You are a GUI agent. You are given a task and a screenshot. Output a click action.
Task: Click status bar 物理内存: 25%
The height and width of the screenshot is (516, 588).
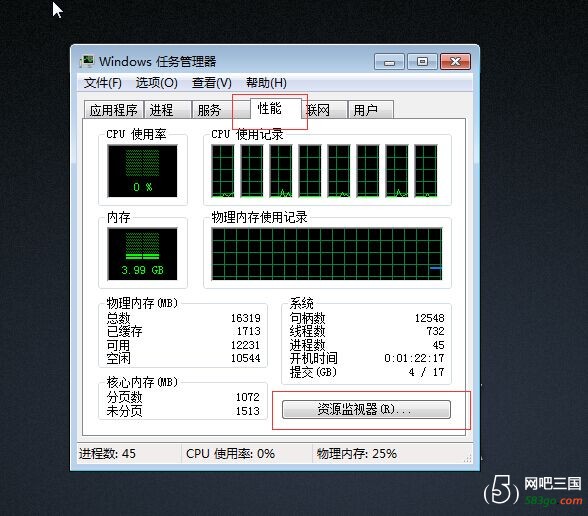pos(357,454)
